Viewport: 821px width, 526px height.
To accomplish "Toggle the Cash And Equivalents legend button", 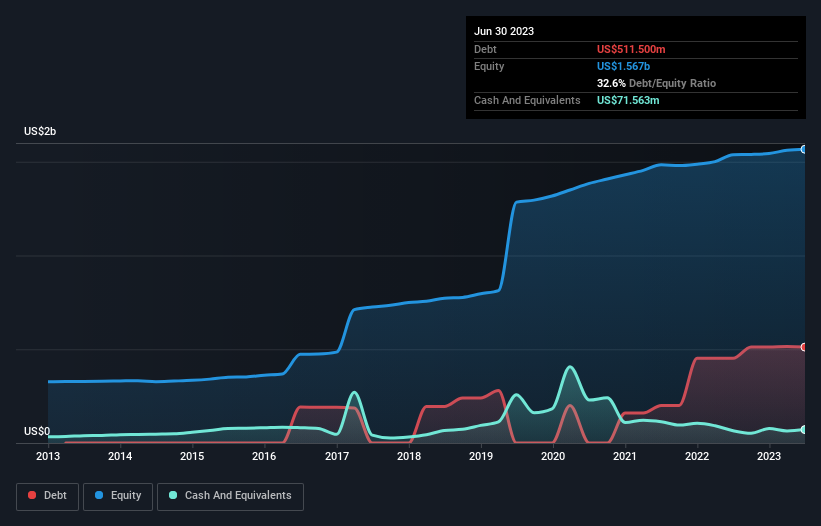I will click(230, 496).
